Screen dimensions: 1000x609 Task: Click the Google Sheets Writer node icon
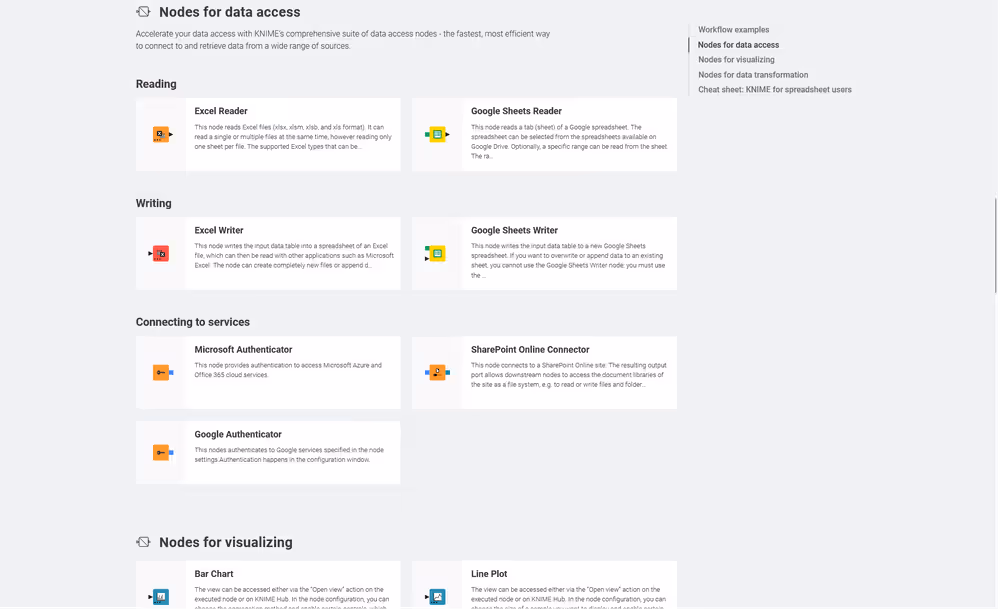pyautogui.click(x=437, y=254)
